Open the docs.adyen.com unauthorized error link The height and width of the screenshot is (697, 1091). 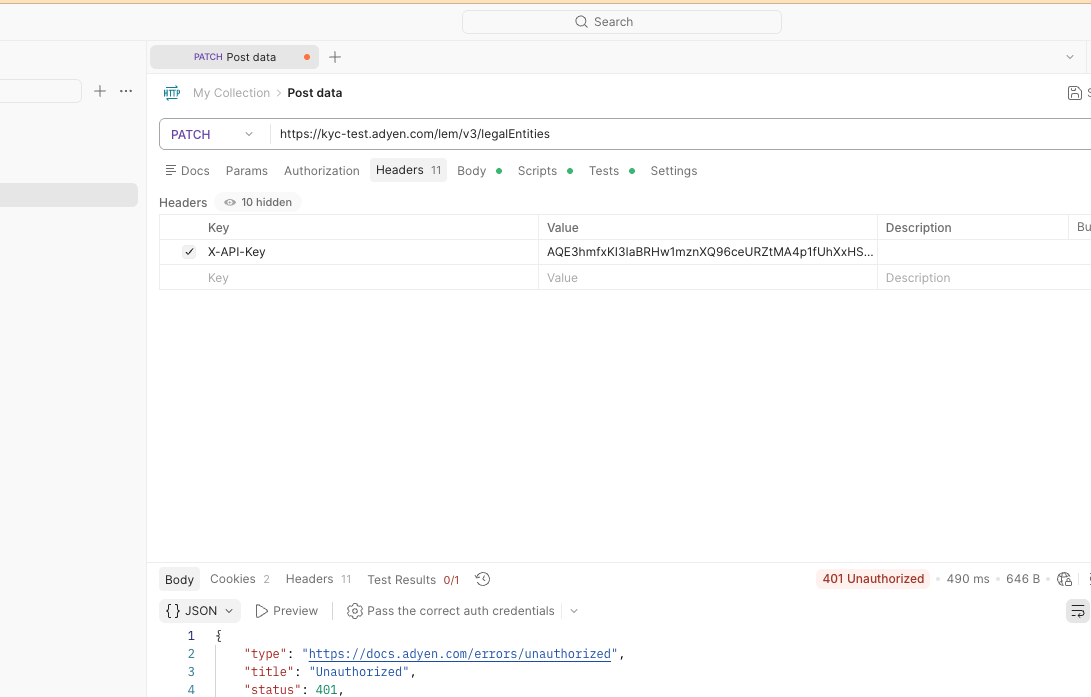point(459,653)
